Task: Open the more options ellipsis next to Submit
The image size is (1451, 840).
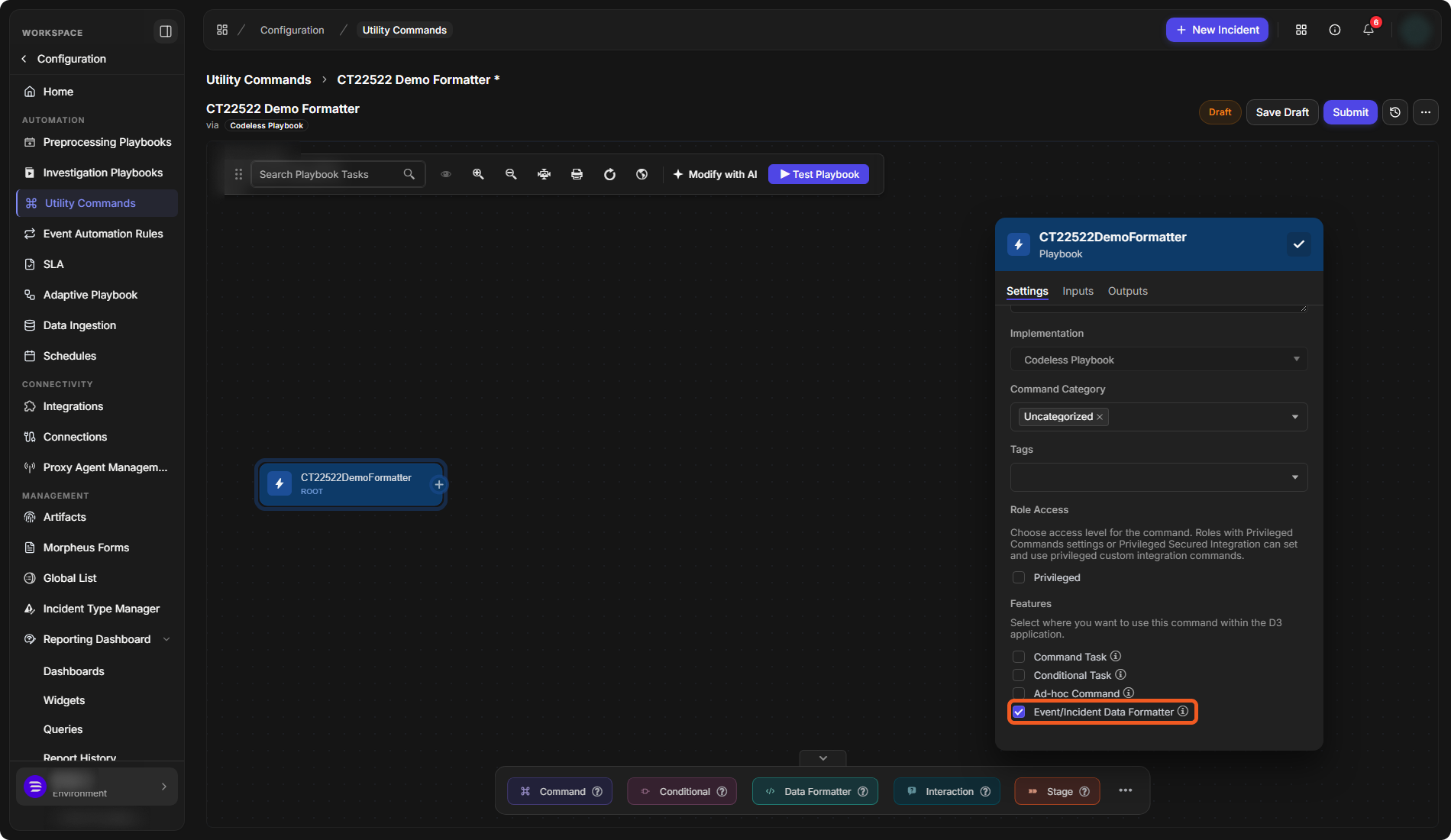Action: pyautogui.click(x=1426, y=112)
